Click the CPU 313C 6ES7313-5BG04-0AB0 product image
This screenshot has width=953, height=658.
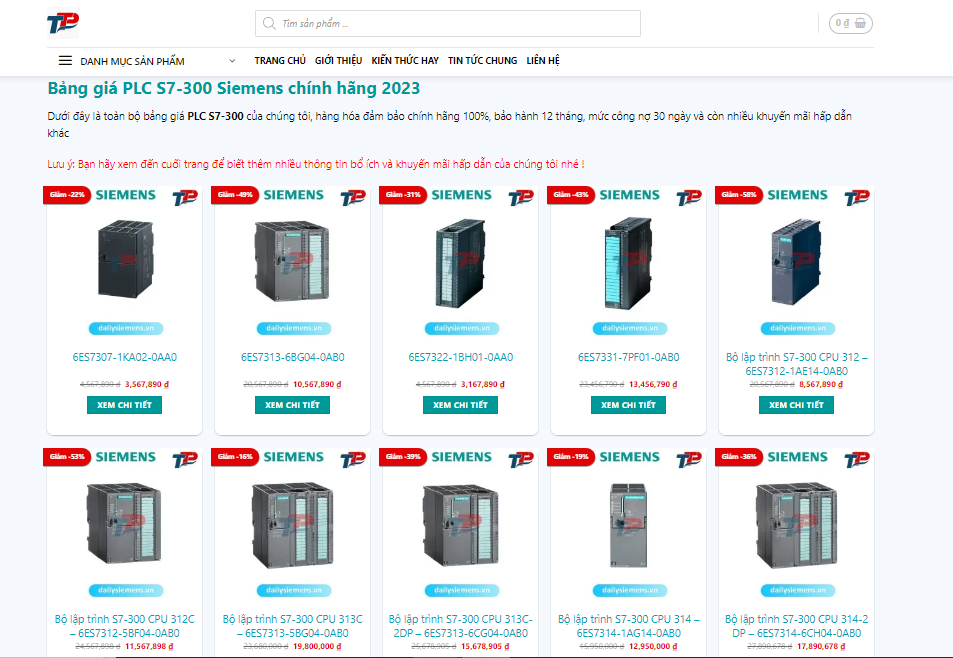point(292,525)
